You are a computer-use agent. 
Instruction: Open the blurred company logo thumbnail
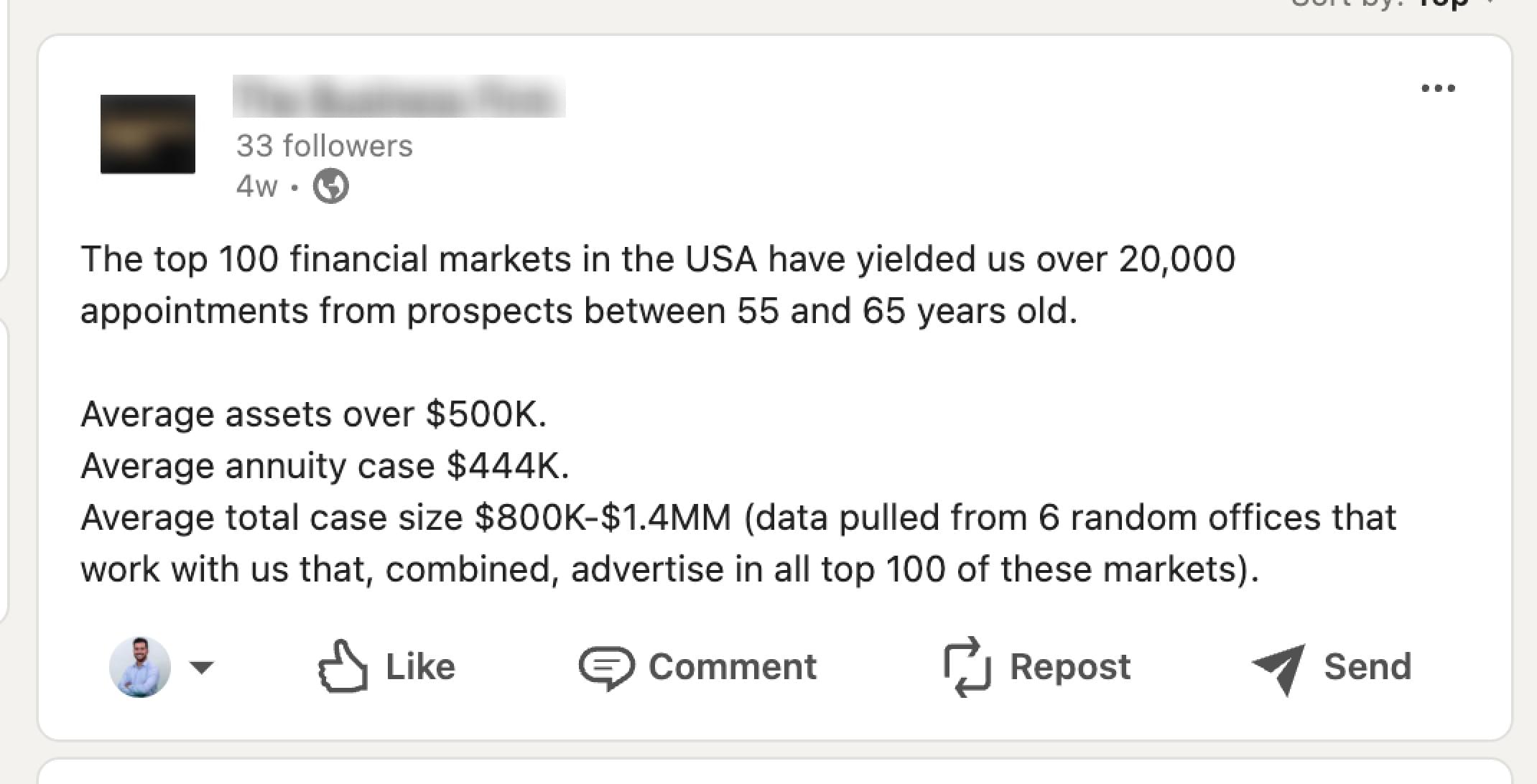click(148, 134)
